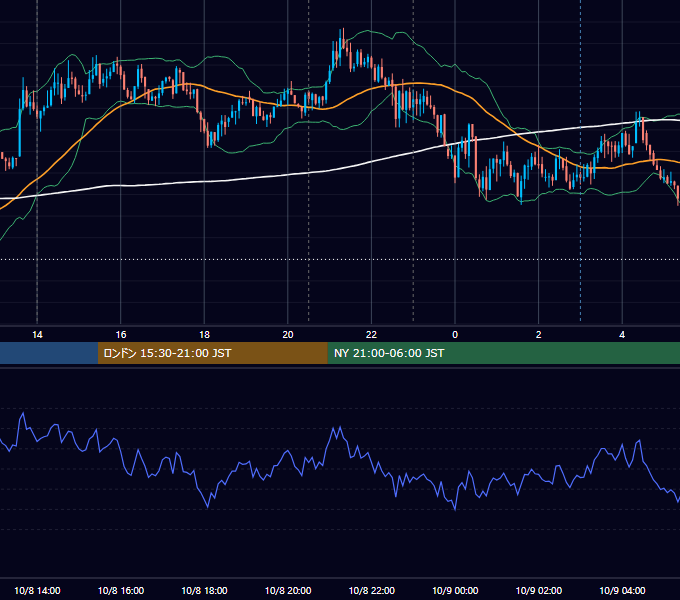Click the 4 hour label on upper axis
This screenshot has height=600, width=680.
622,335
